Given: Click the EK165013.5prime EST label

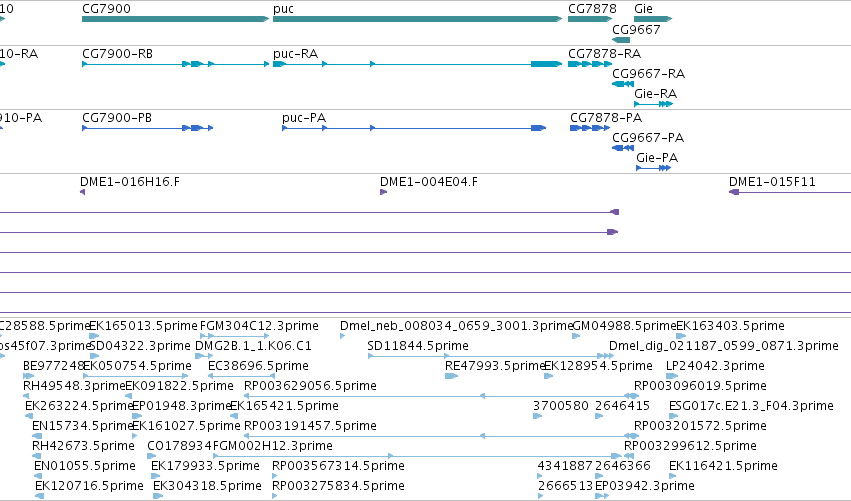Looking at the screenshot, I should (x=143, y=326).
